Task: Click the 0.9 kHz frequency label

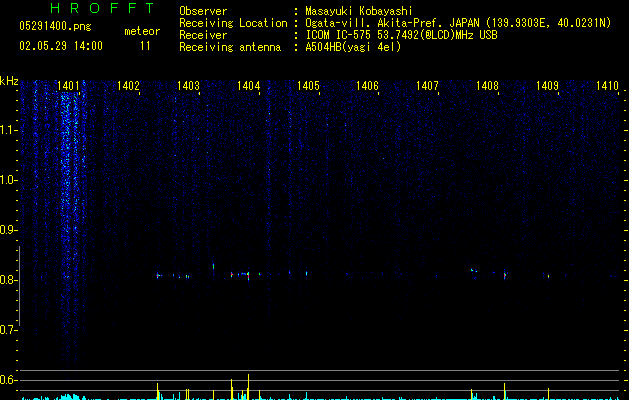Action: tap(9, 230)
